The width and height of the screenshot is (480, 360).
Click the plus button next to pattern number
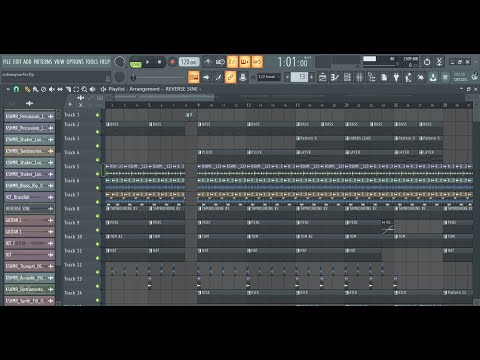click(311, 77)
